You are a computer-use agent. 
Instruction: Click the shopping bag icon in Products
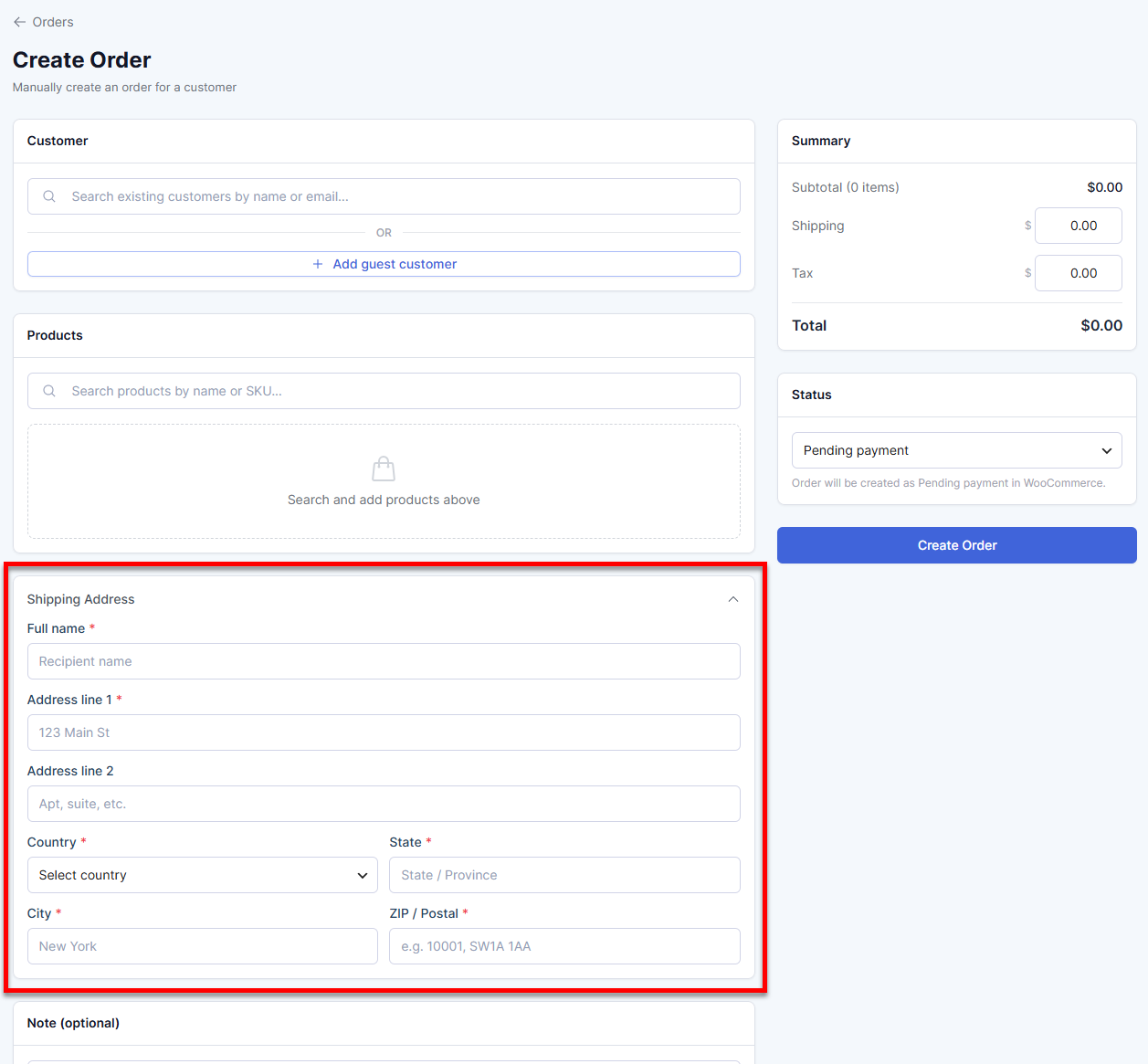click(x=384, y=469)
